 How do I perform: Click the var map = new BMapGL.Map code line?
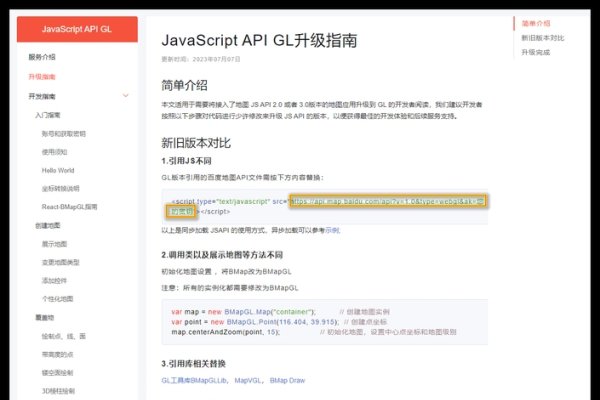pyautogui.click(x=280, y=312)
